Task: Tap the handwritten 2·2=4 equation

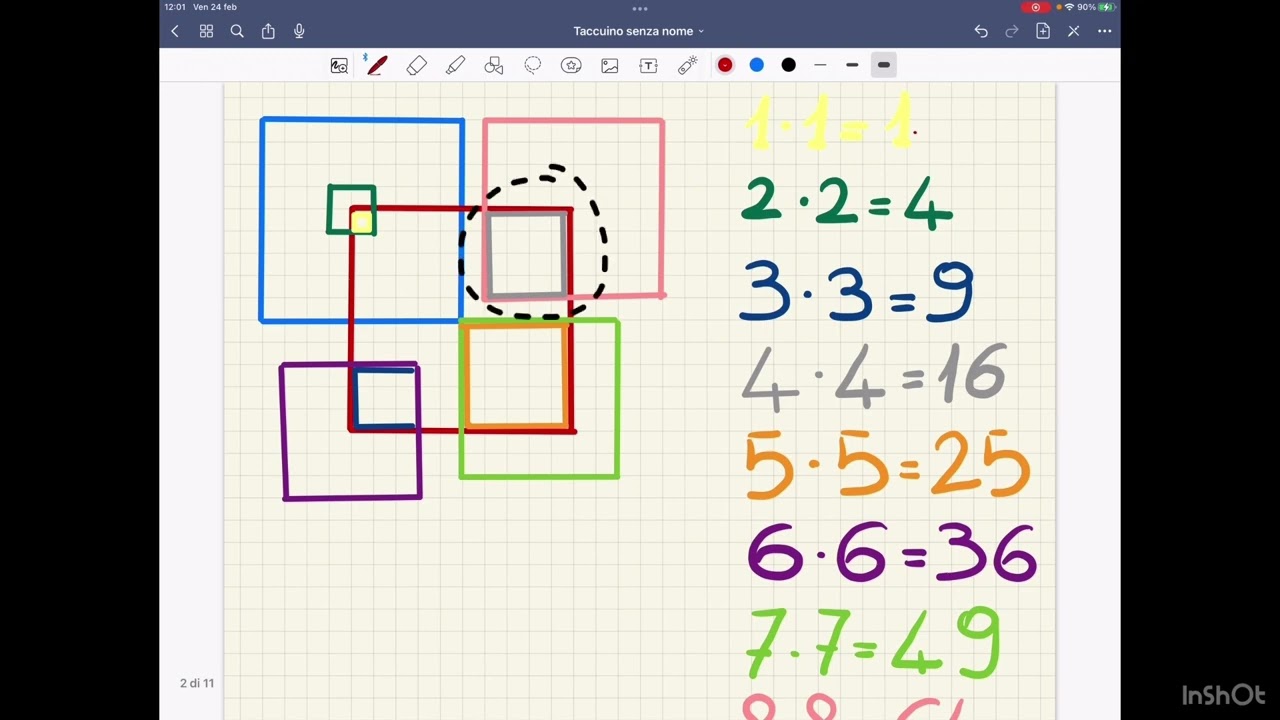Action: coord(846,203)
